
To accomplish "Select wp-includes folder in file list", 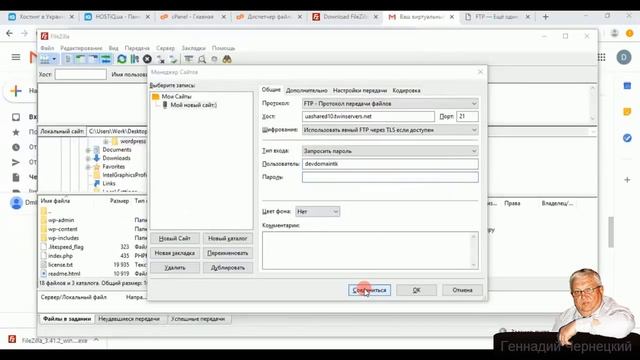I will point(63,238).
